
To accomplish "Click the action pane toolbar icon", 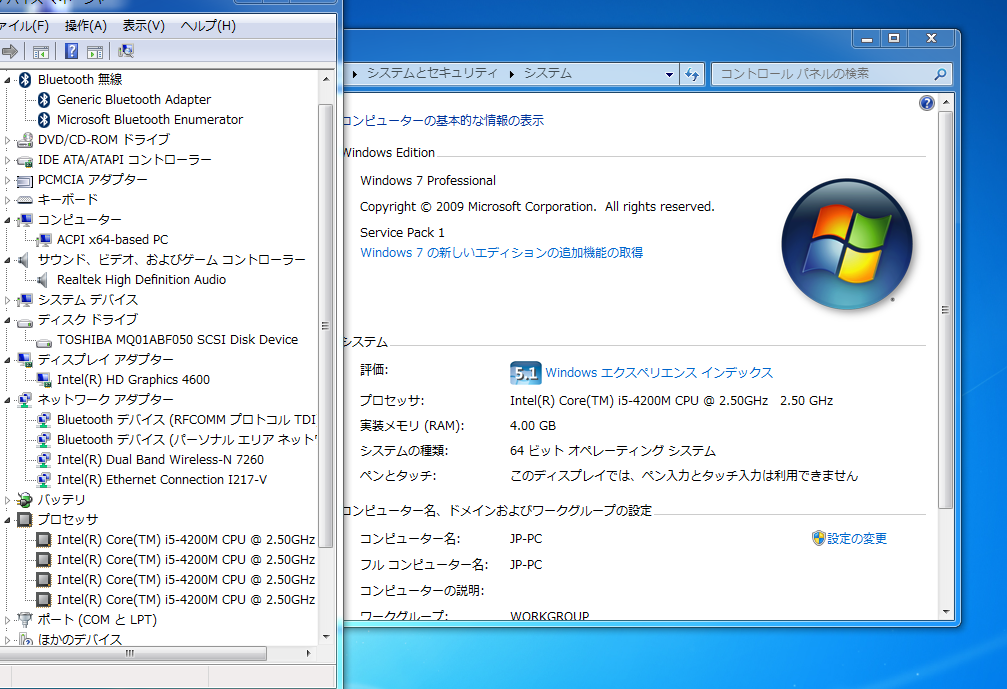I will [95, 51].
